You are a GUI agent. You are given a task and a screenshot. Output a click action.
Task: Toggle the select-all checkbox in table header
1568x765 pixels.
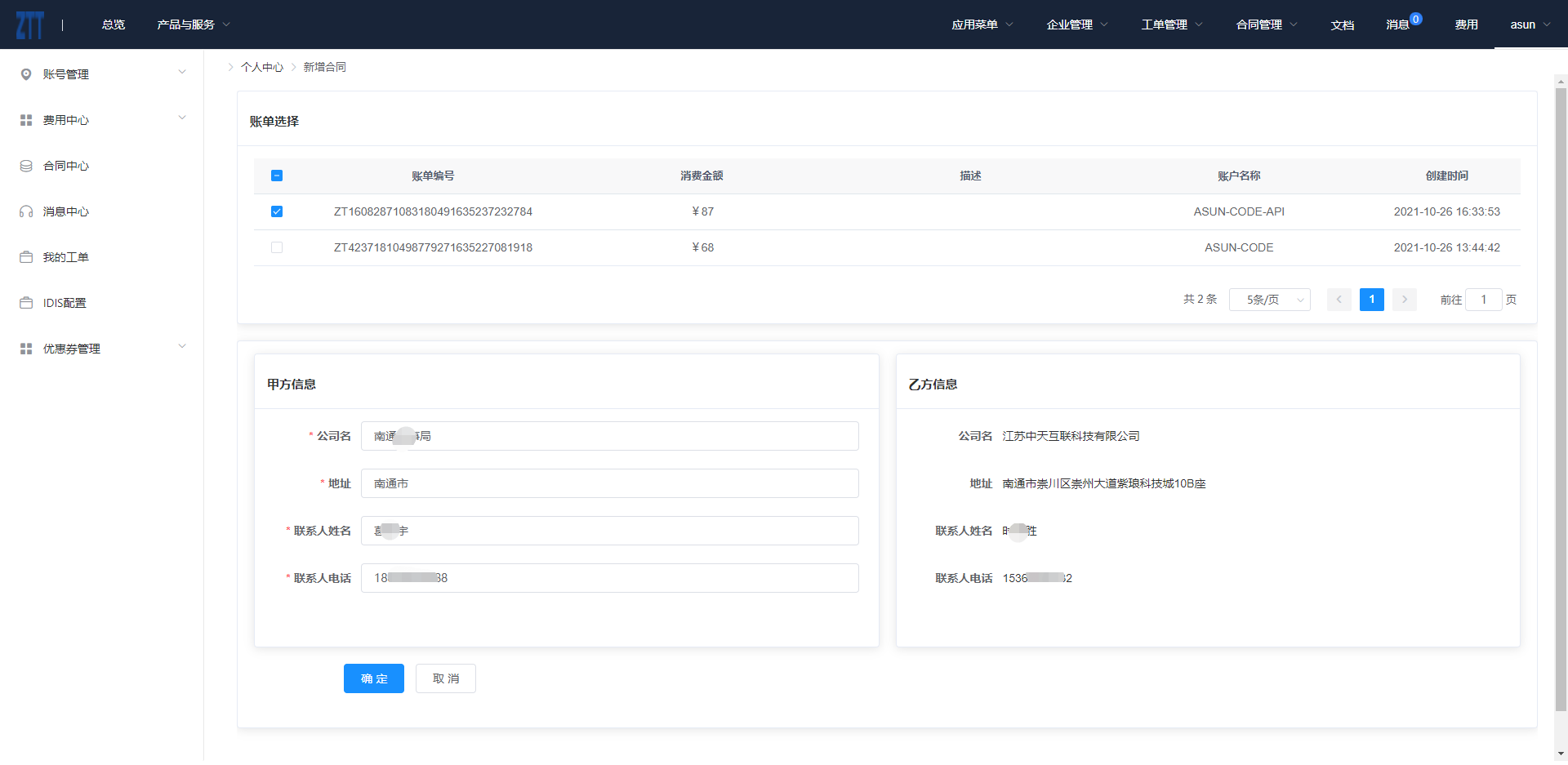coord(277,176)
